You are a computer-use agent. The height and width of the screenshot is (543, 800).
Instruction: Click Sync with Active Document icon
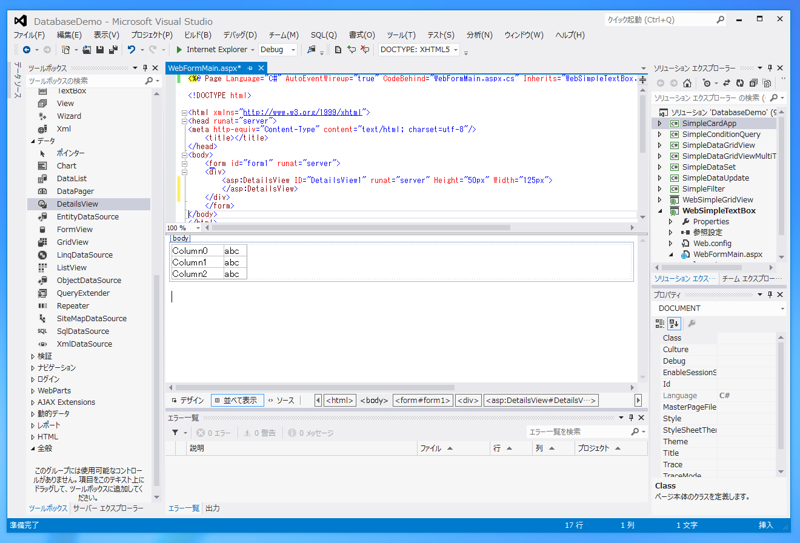(727, 83)
